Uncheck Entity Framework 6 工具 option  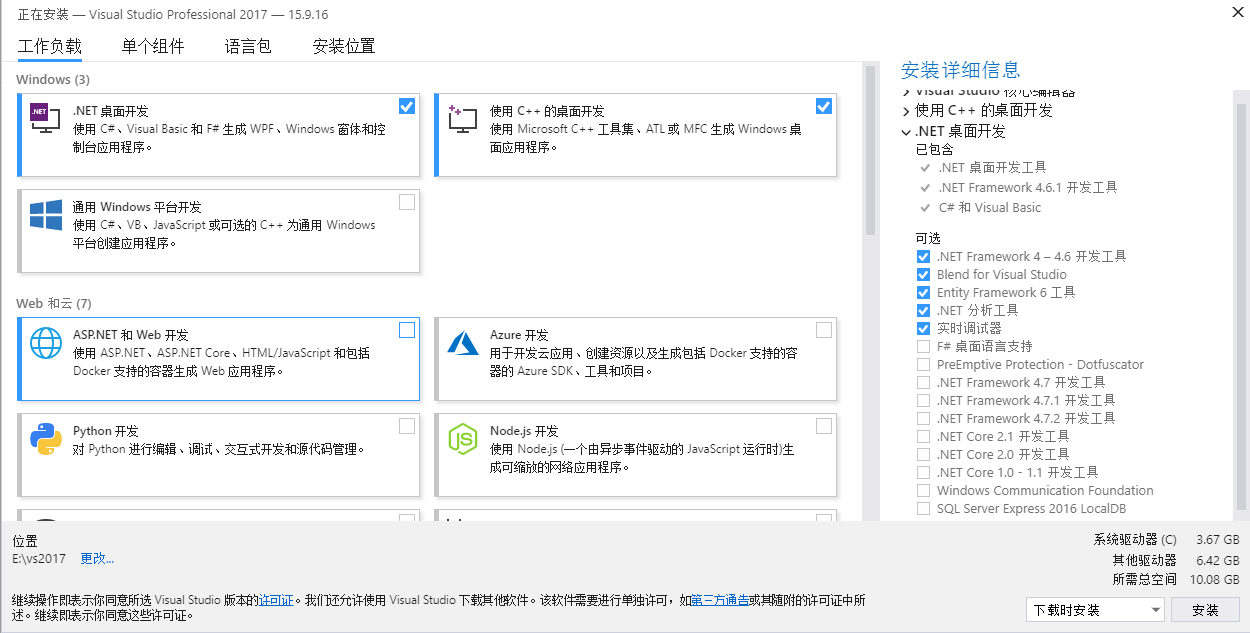point(923,292)
